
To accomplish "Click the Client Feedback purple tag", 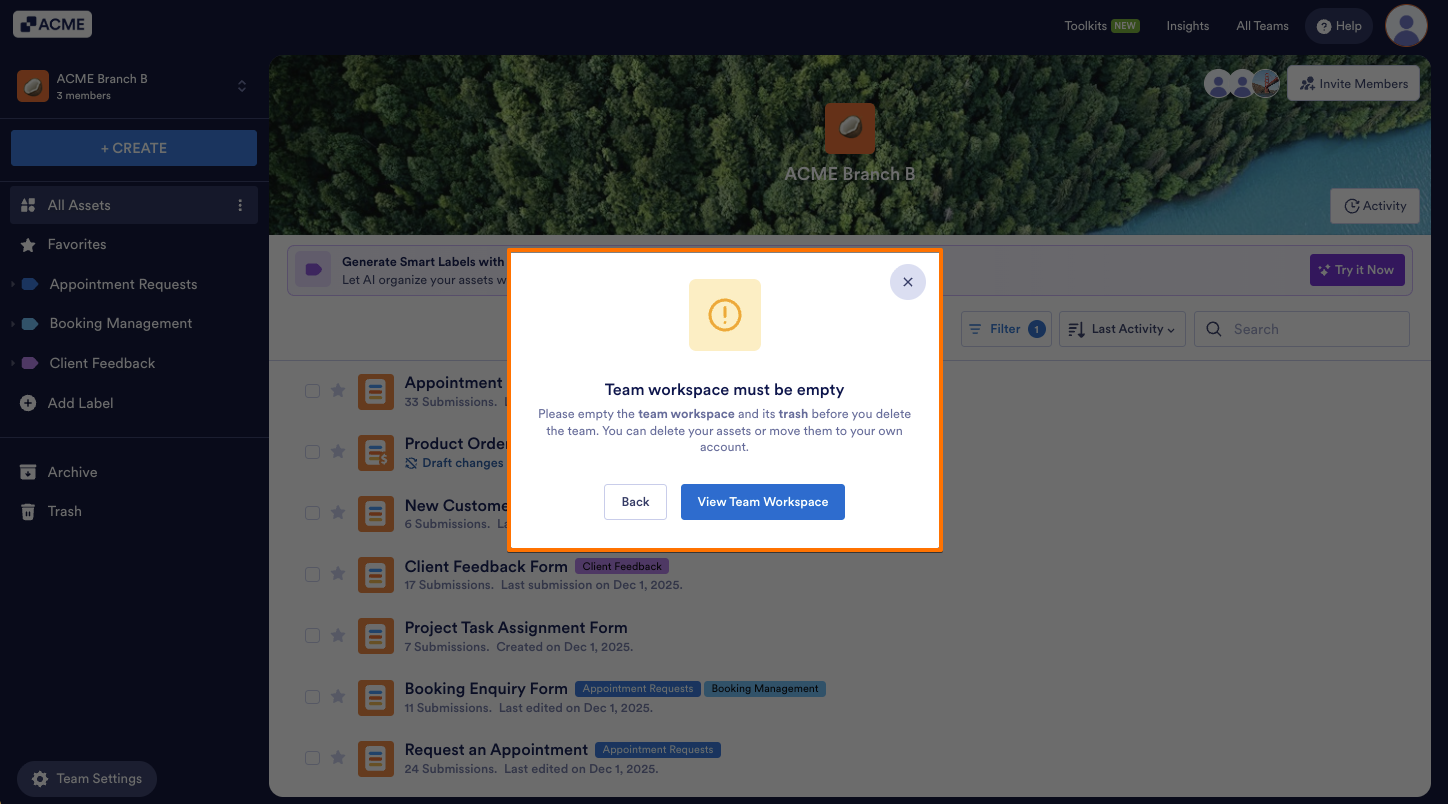I will [622, 566].
